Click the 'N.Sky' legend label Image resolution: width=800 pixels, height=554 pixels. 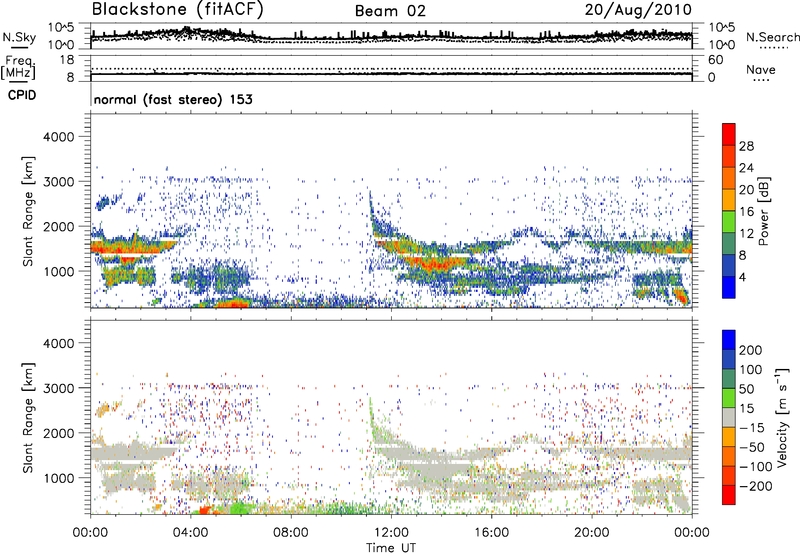coord(19,37)
